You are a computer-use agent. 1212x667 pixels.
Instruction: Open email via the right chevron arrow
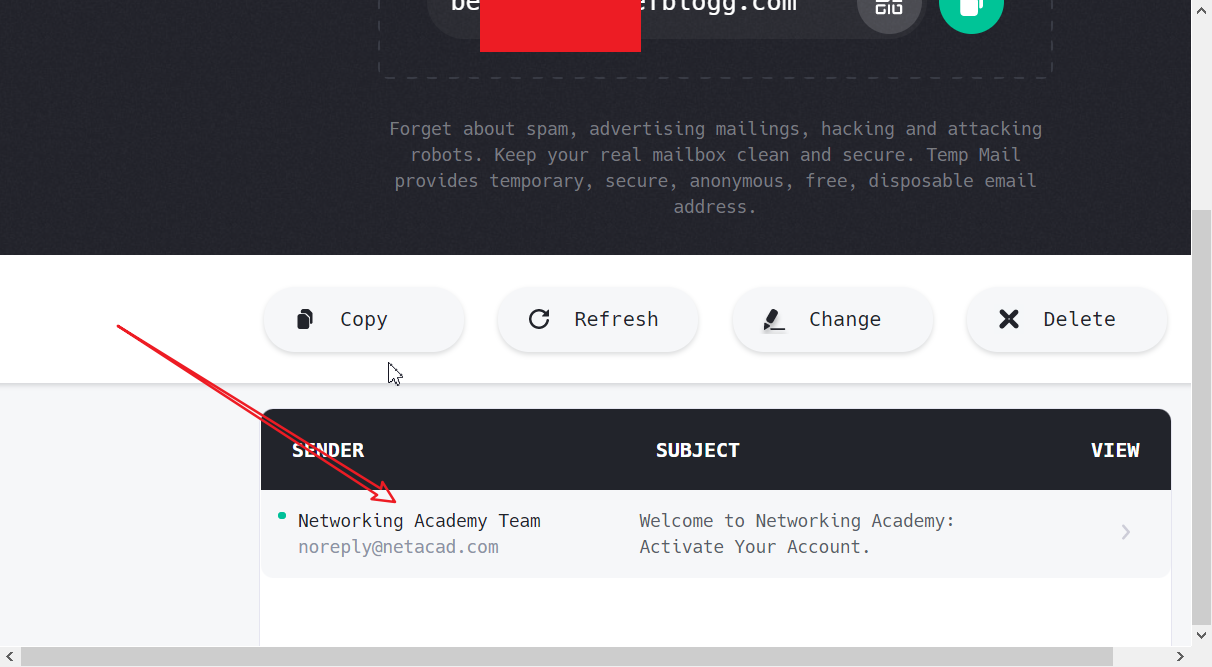(x=1126, y=532)
